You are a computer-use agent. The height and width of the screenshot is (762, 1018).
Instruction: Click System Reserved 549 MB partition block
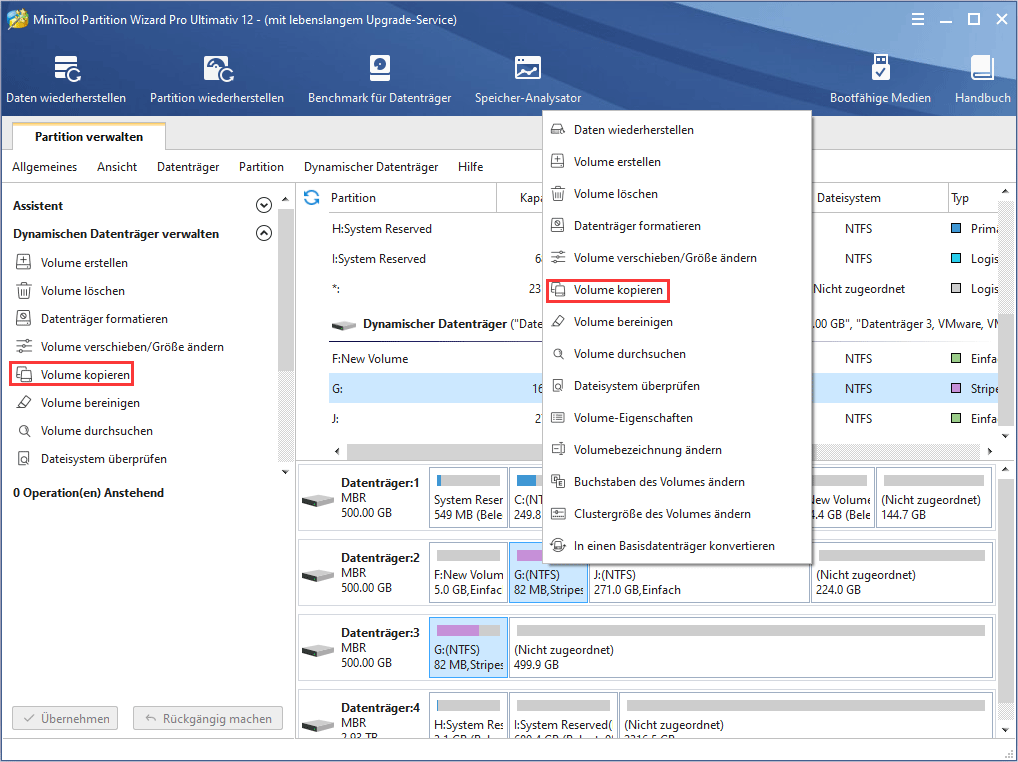468,498
